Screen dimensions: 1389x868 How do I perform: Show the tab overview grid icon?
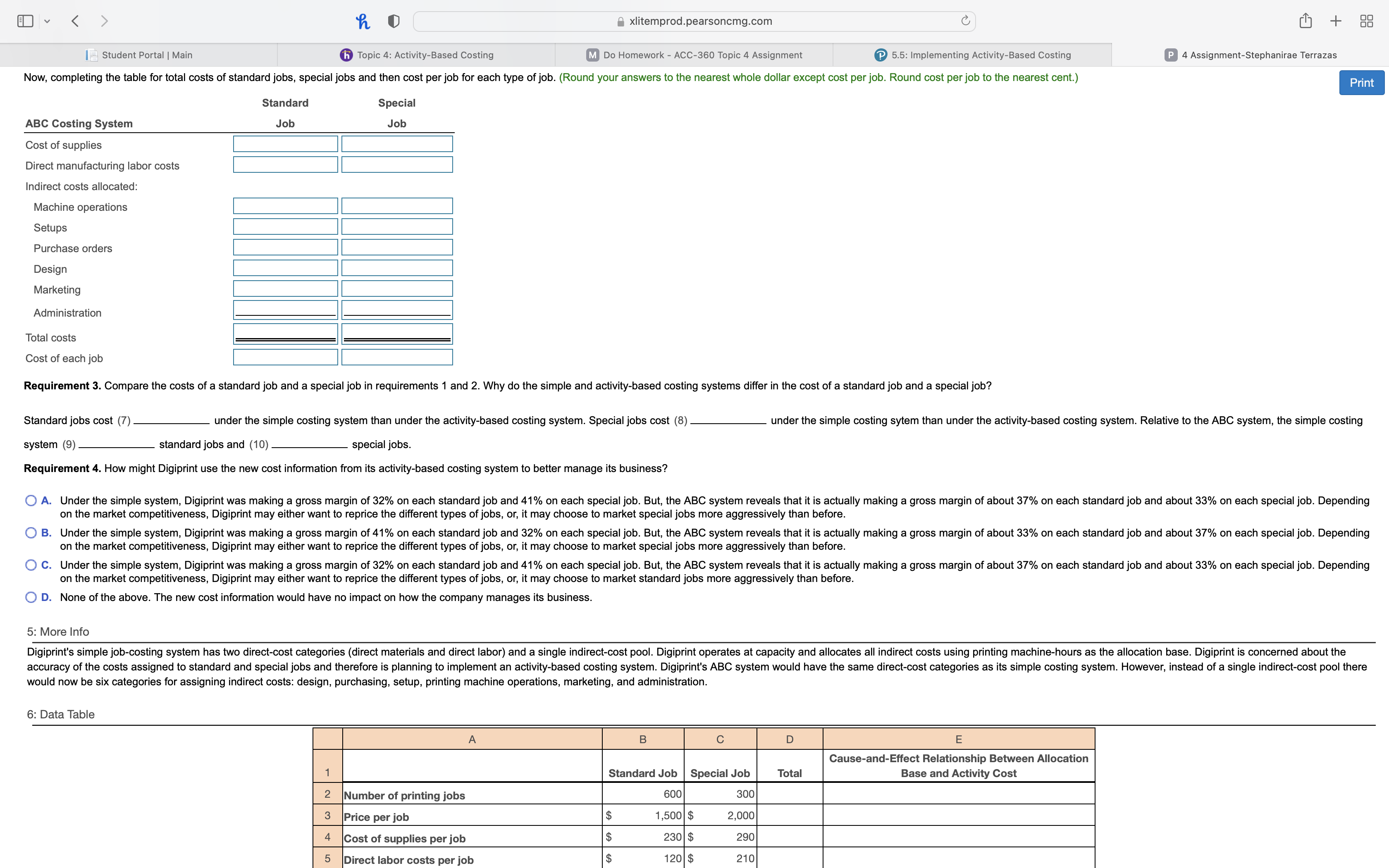pyautogui.click(x=1367, y=21)
